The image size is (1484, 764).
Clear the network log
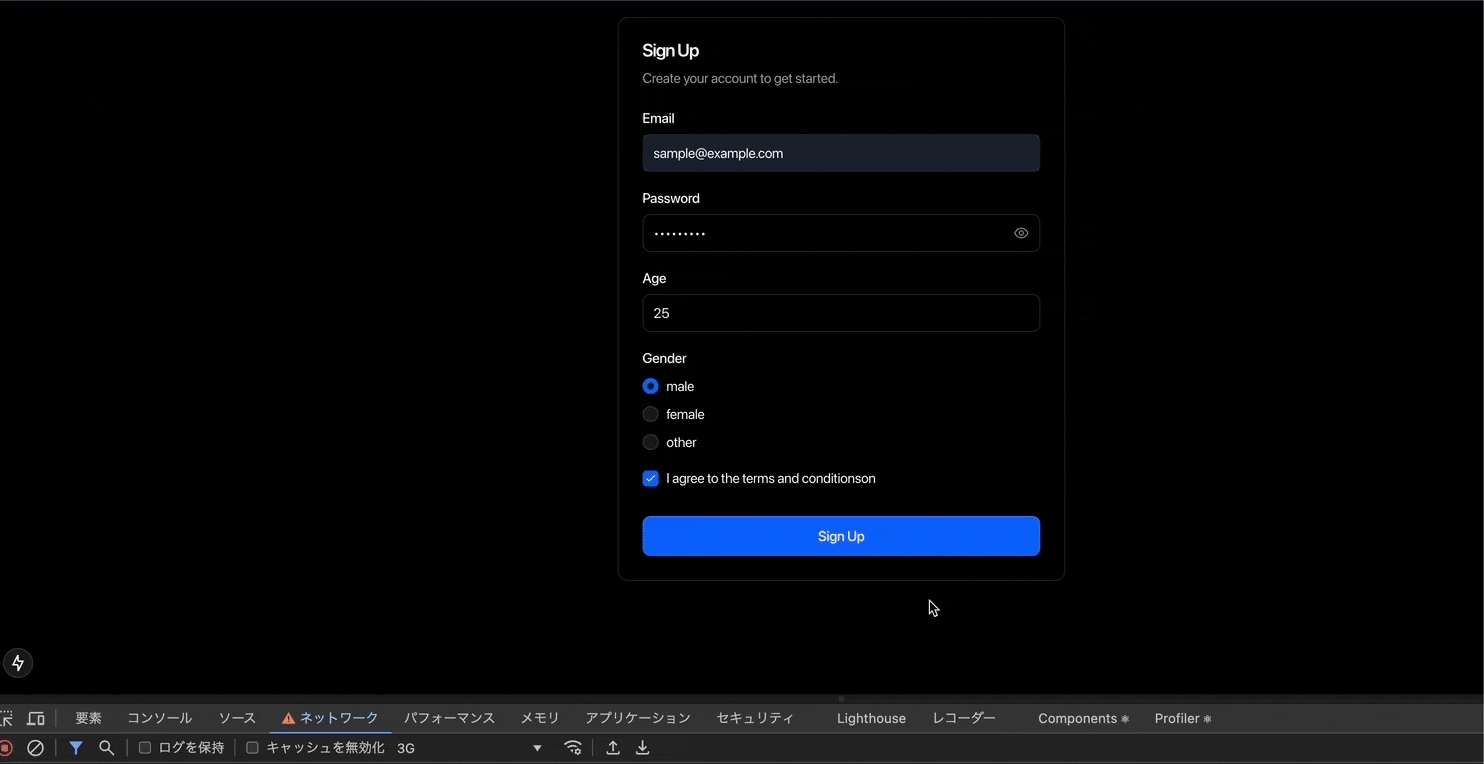[35, 748]
